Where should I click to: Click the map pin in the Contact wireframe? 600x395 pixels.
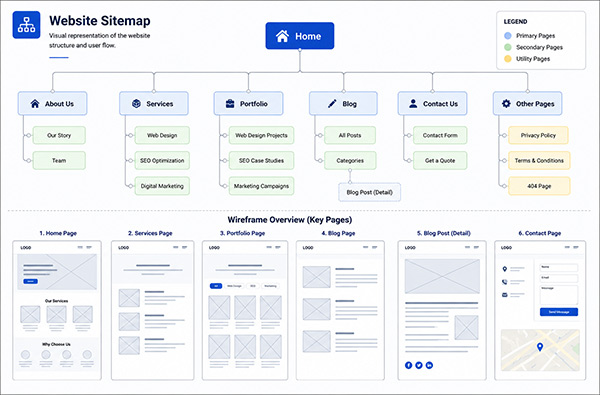(540, 347)
